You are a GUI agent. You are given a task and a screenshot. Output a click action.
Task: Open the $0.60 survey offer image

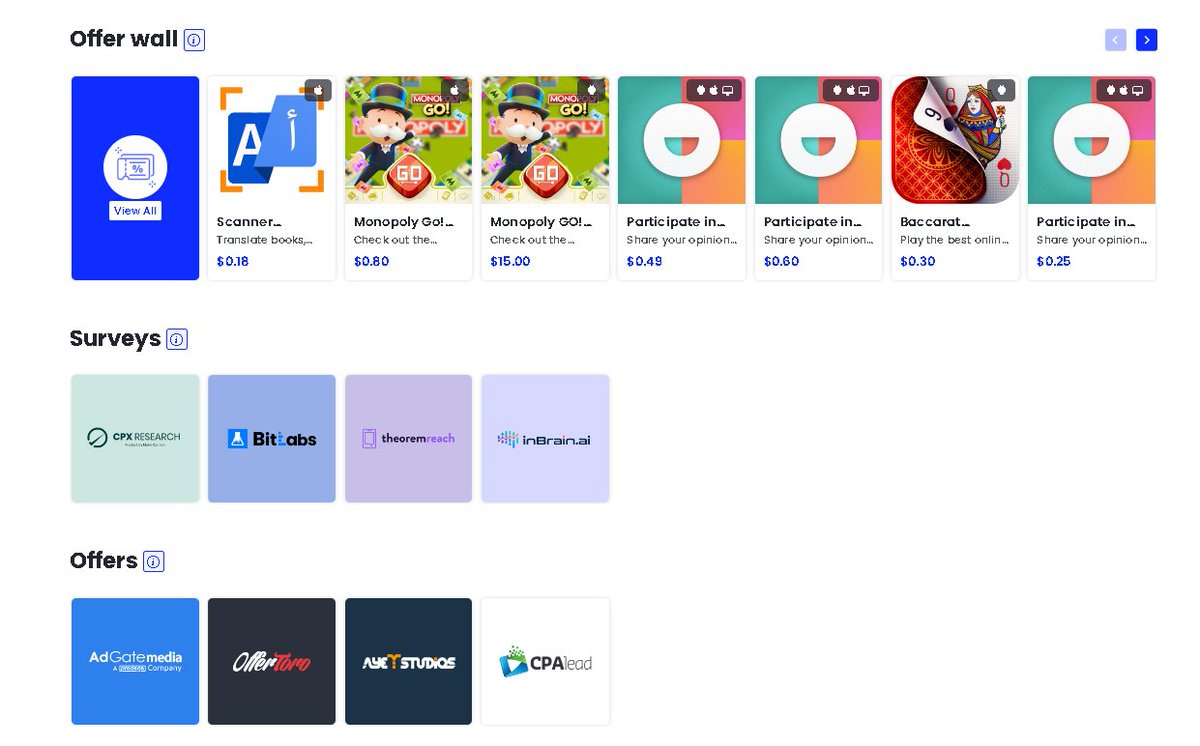(x=818, y=140)
